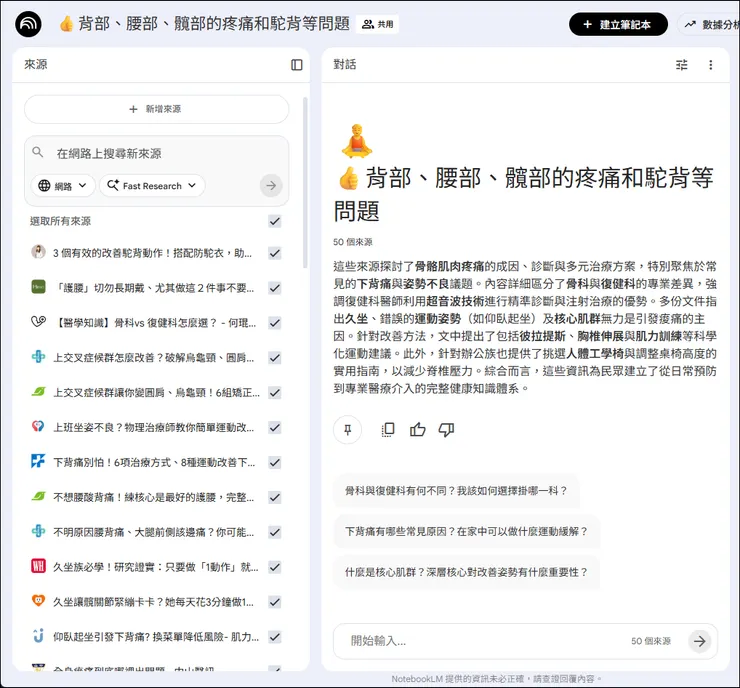Click the 護腰 source green icon
The width and height of the screenshot is (740, 688).
pos(38,287)
